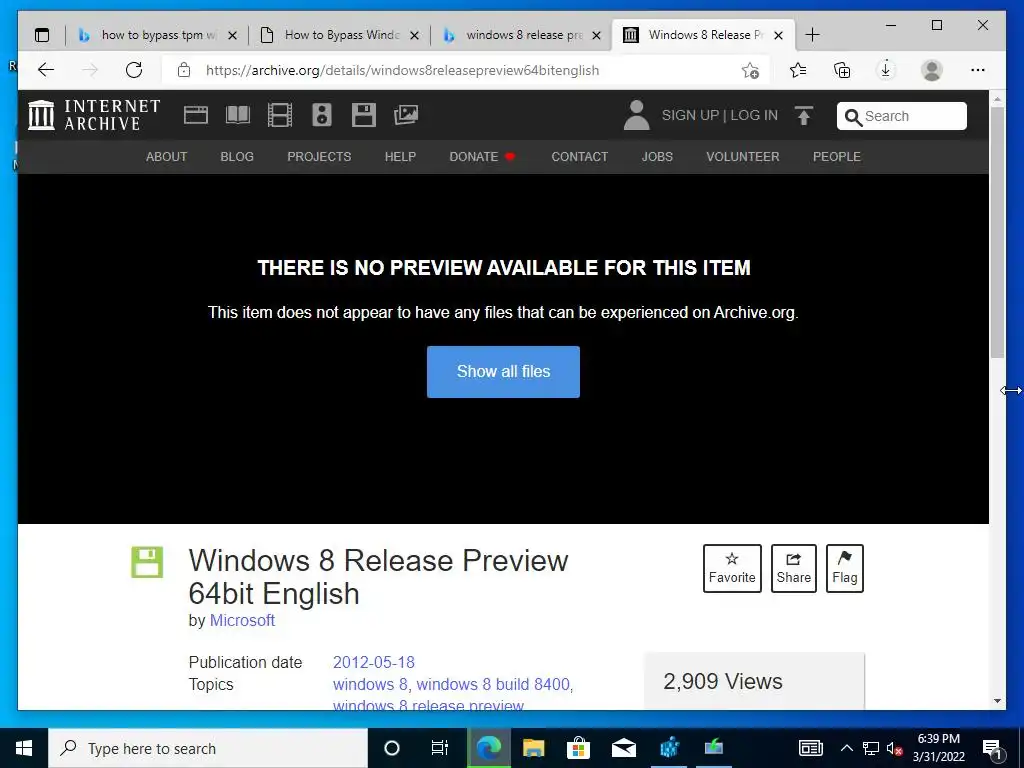The width and height of the screenshot is (1024, 768).
Task: Open File Explorer from taskbar
Action: pos(534,748)
